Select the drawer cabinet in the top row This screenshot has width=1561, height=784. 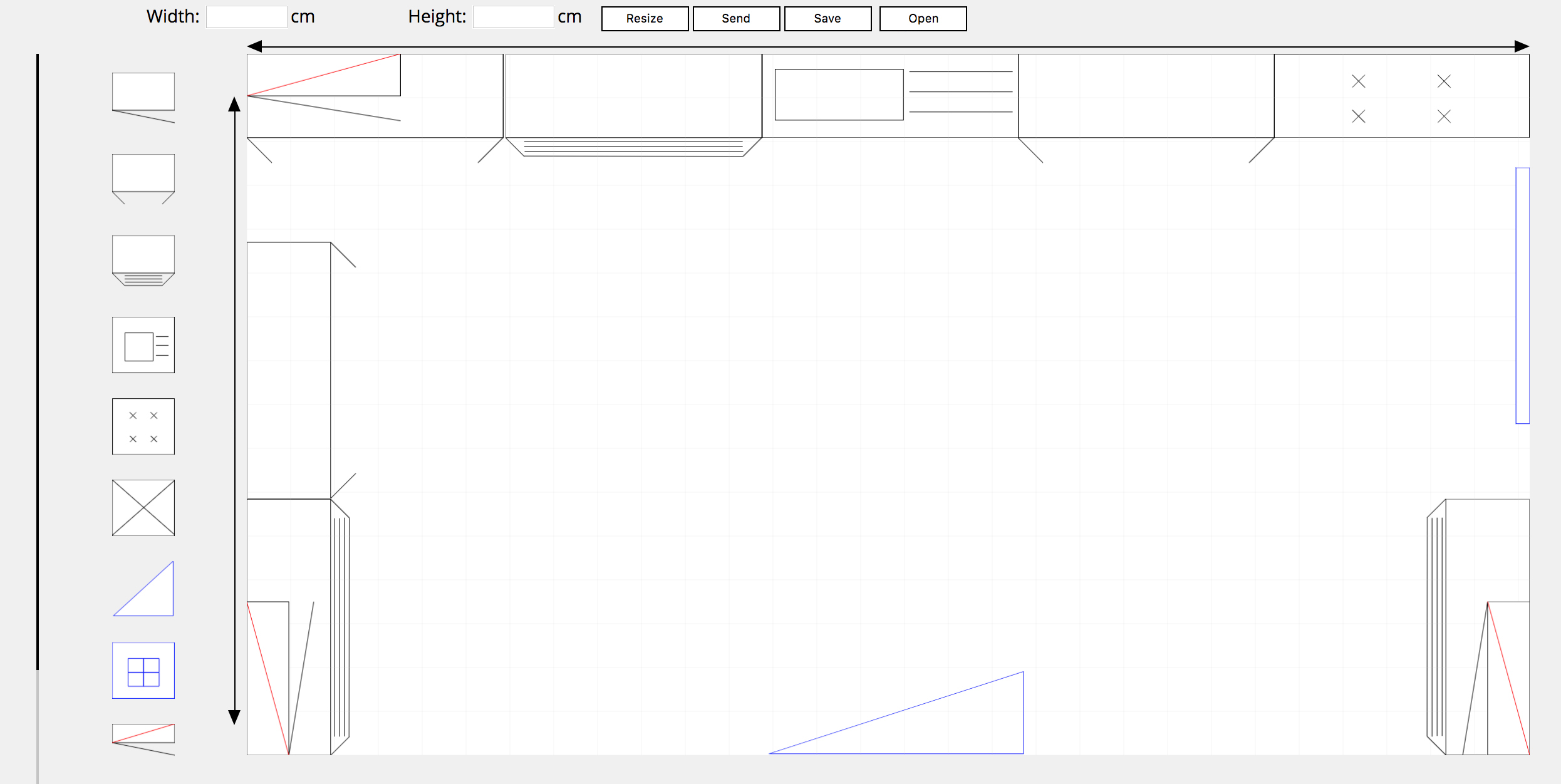coord(633,105)
